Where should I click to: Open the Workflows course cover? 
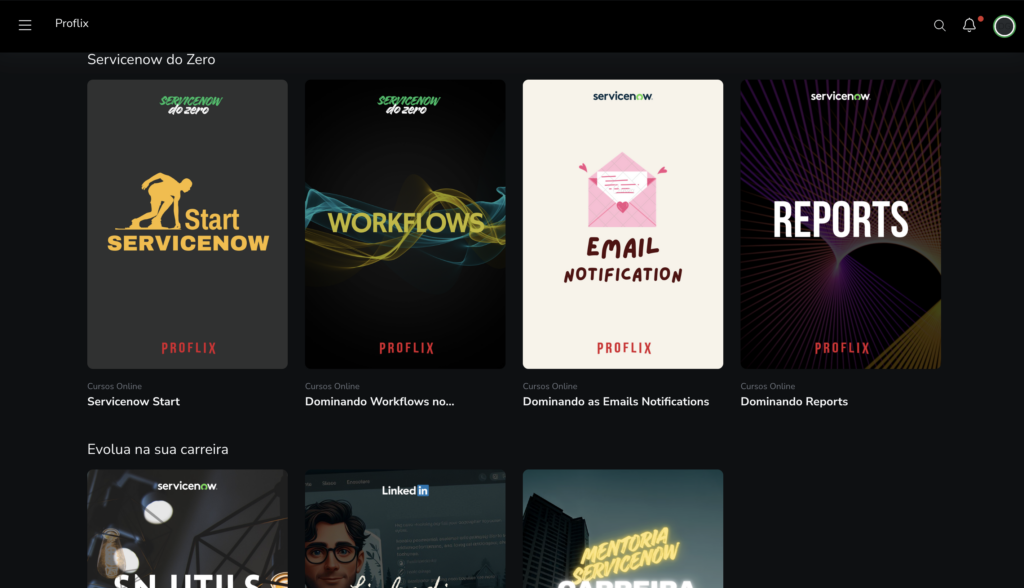click(x=405, y=224)
